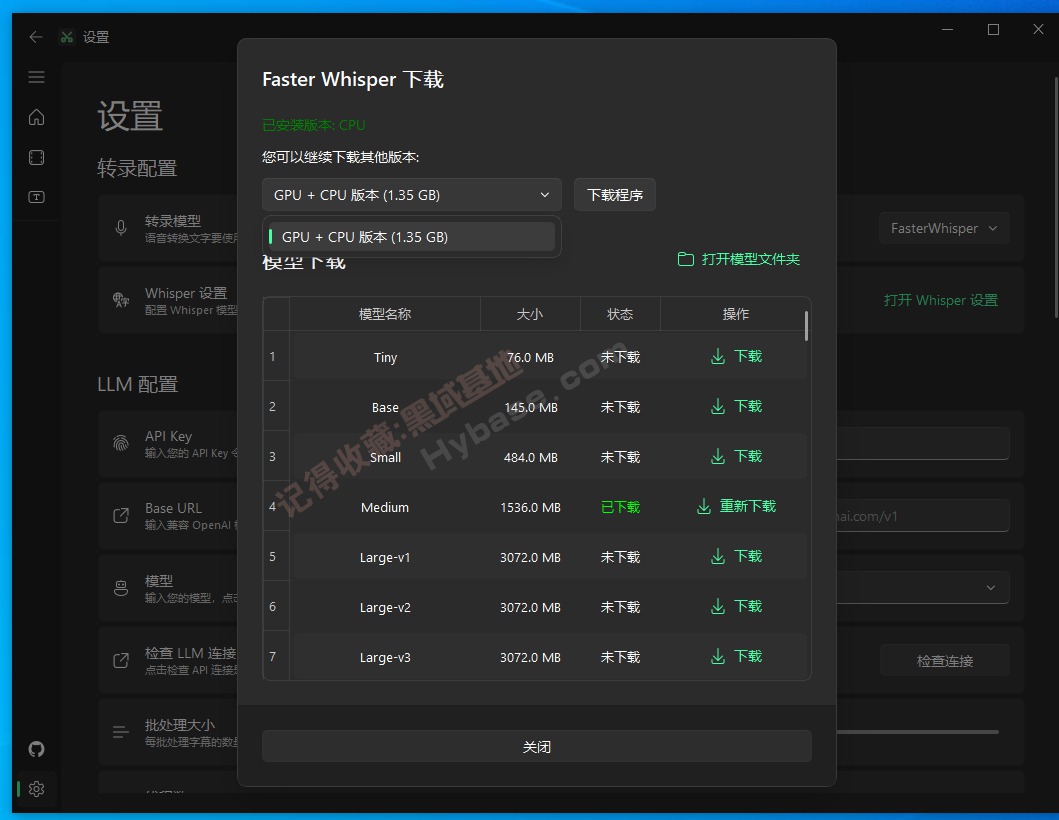Click the API Key input field

click(x=923, y=443)
